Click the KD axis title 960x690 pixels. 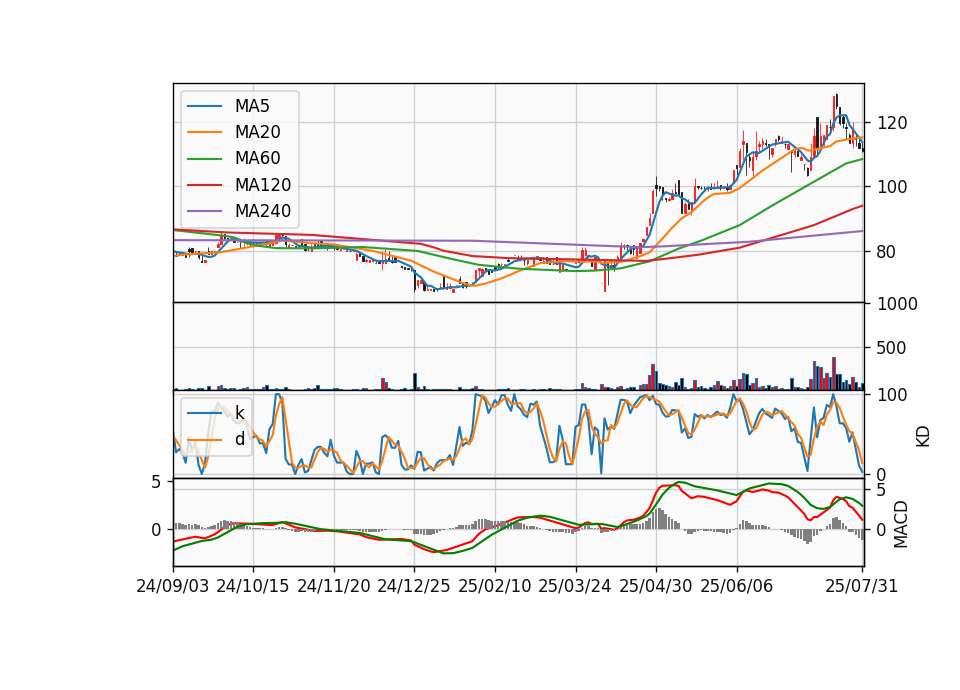tap(923, 436)
